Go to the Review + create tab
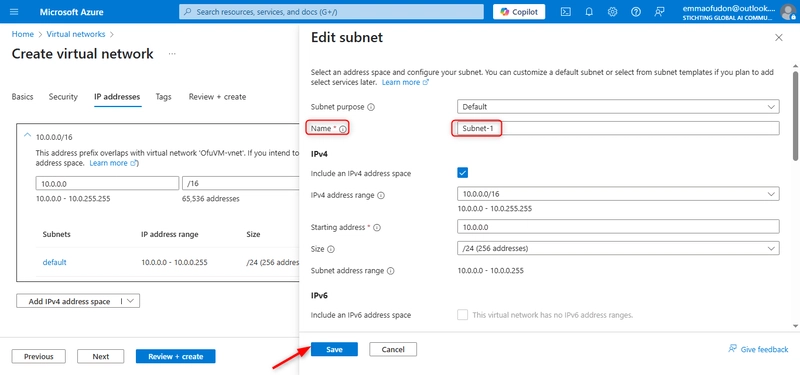Image resolution: width=800 pixels, height=375 pixels. 217,96
